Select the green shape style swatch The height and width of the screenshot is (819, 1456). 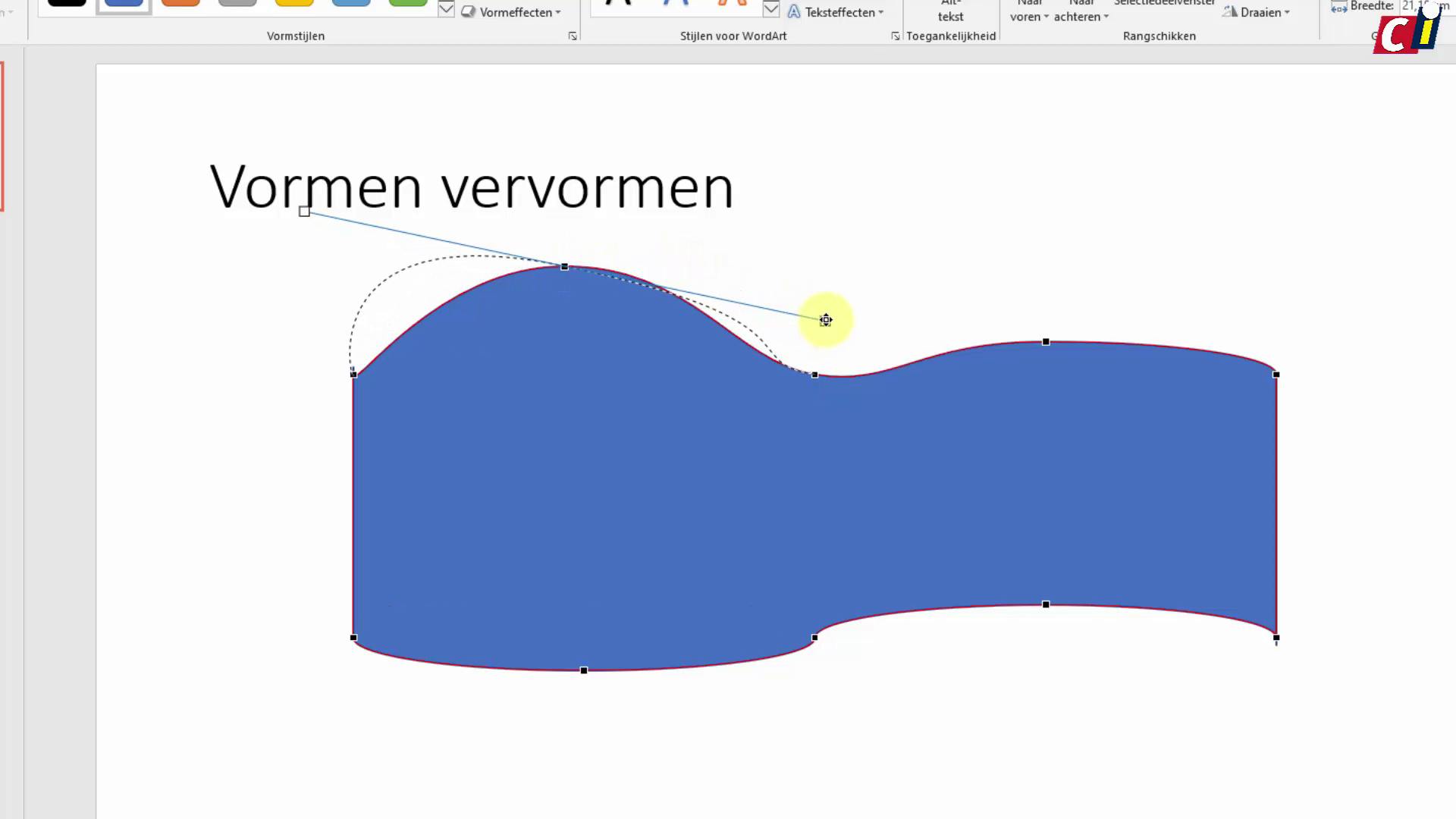click(407, 4)
